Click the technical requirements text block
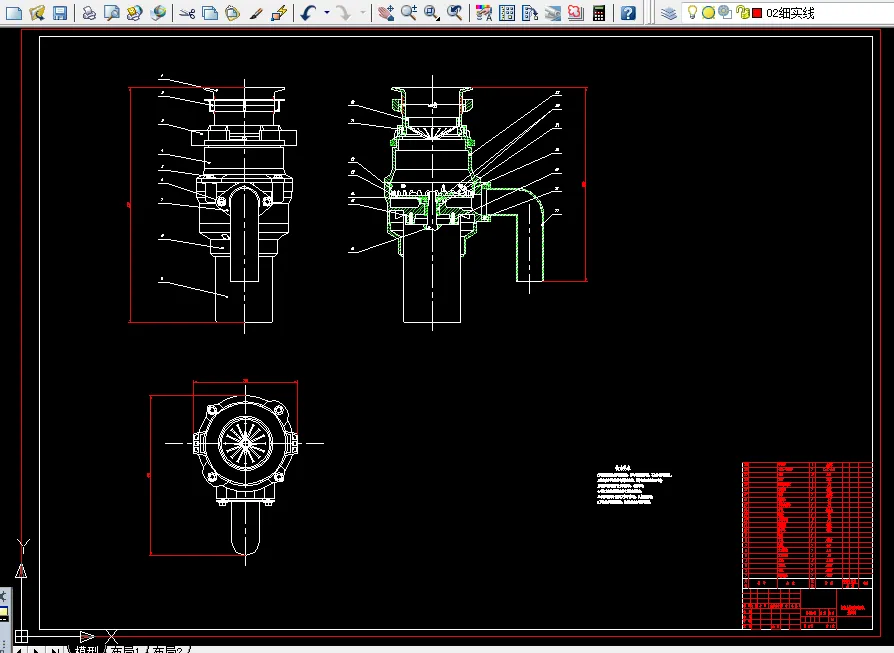894x653 pixels. (x=634, y=485)
